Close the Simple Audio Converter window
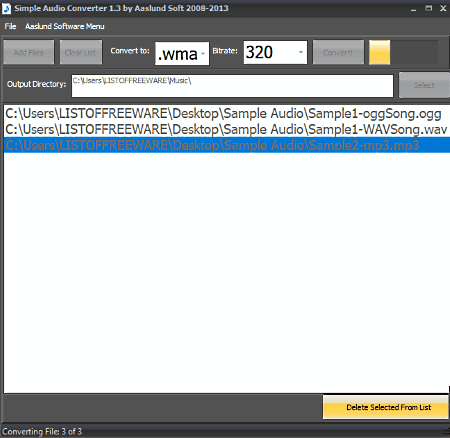Screen dimensions: 450x438 click(443, 8)
